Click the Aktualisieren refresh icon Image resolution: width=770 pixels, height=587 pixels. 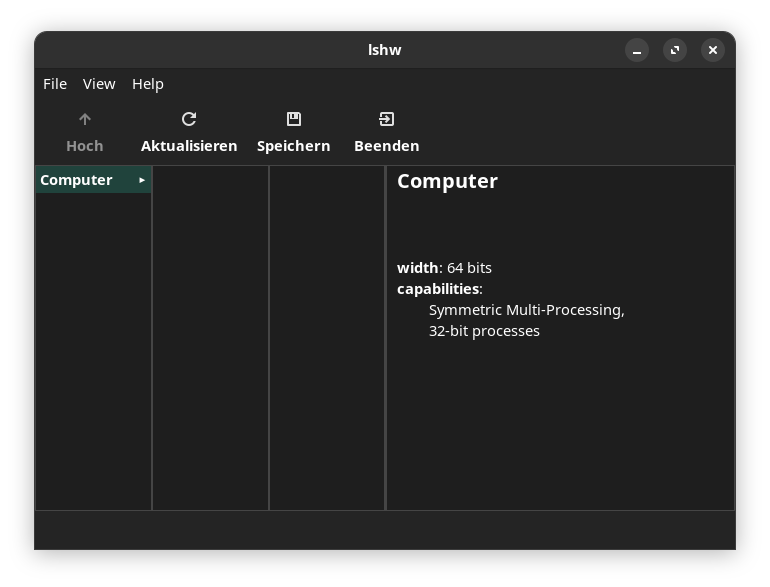189,120
